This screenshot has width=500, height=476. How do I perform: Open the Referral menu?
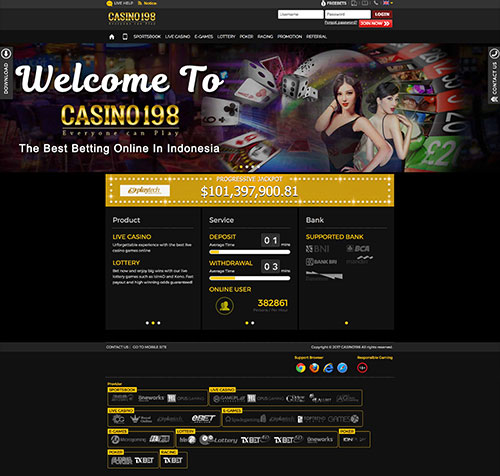316,37
